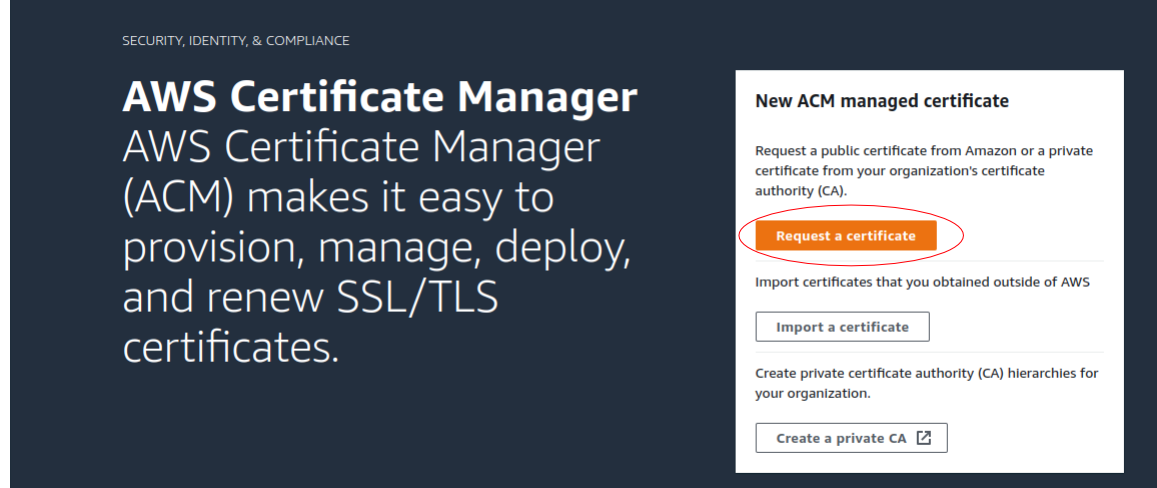The image size is (1157, 488).
Task: Click the description starting 'AWS Certificate Manager (ACM) makes it easy'
Action: coord(376,247)
